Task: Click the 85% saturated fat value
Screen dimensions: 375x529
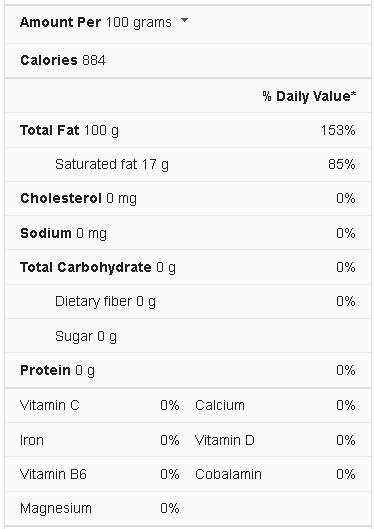Action: point(342,164)
